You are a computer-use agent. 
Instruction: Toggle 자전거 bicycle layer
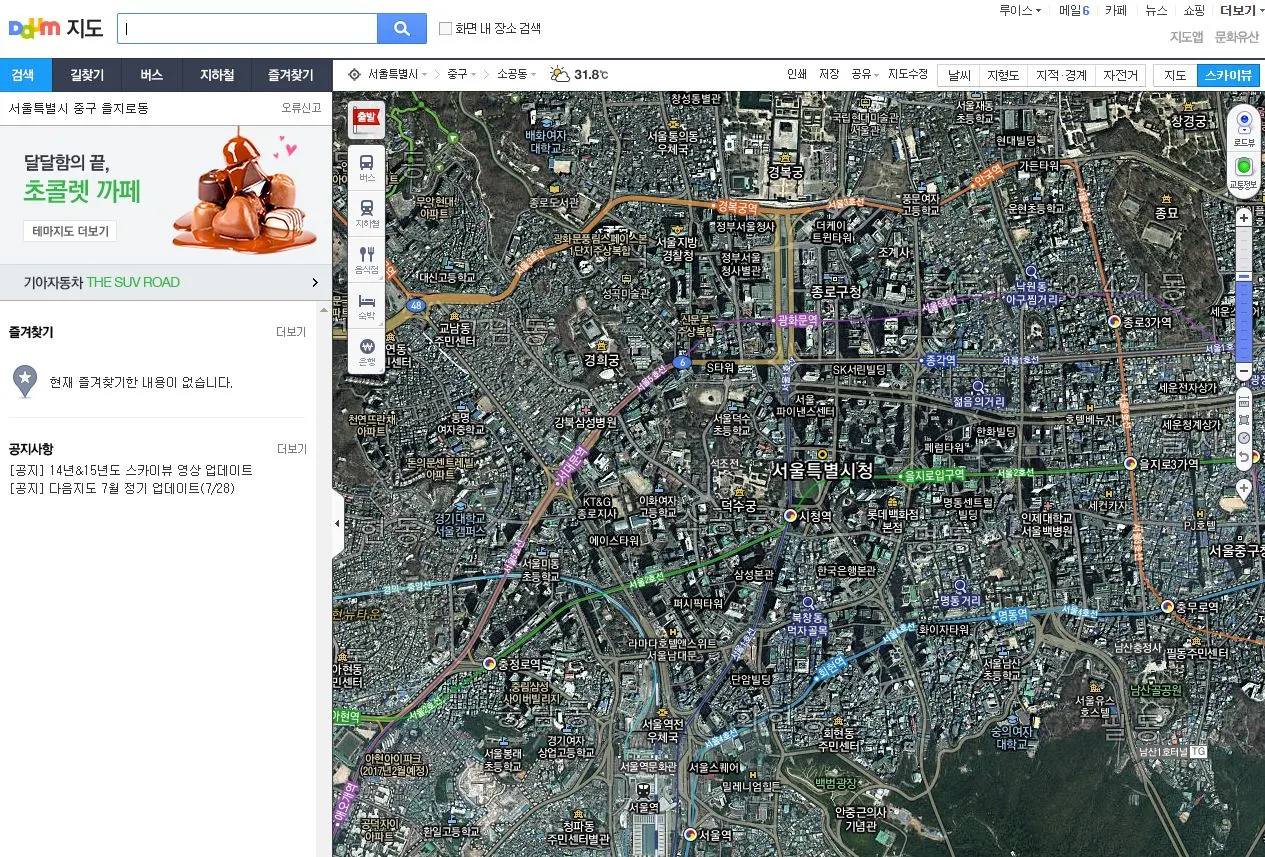1120,75
